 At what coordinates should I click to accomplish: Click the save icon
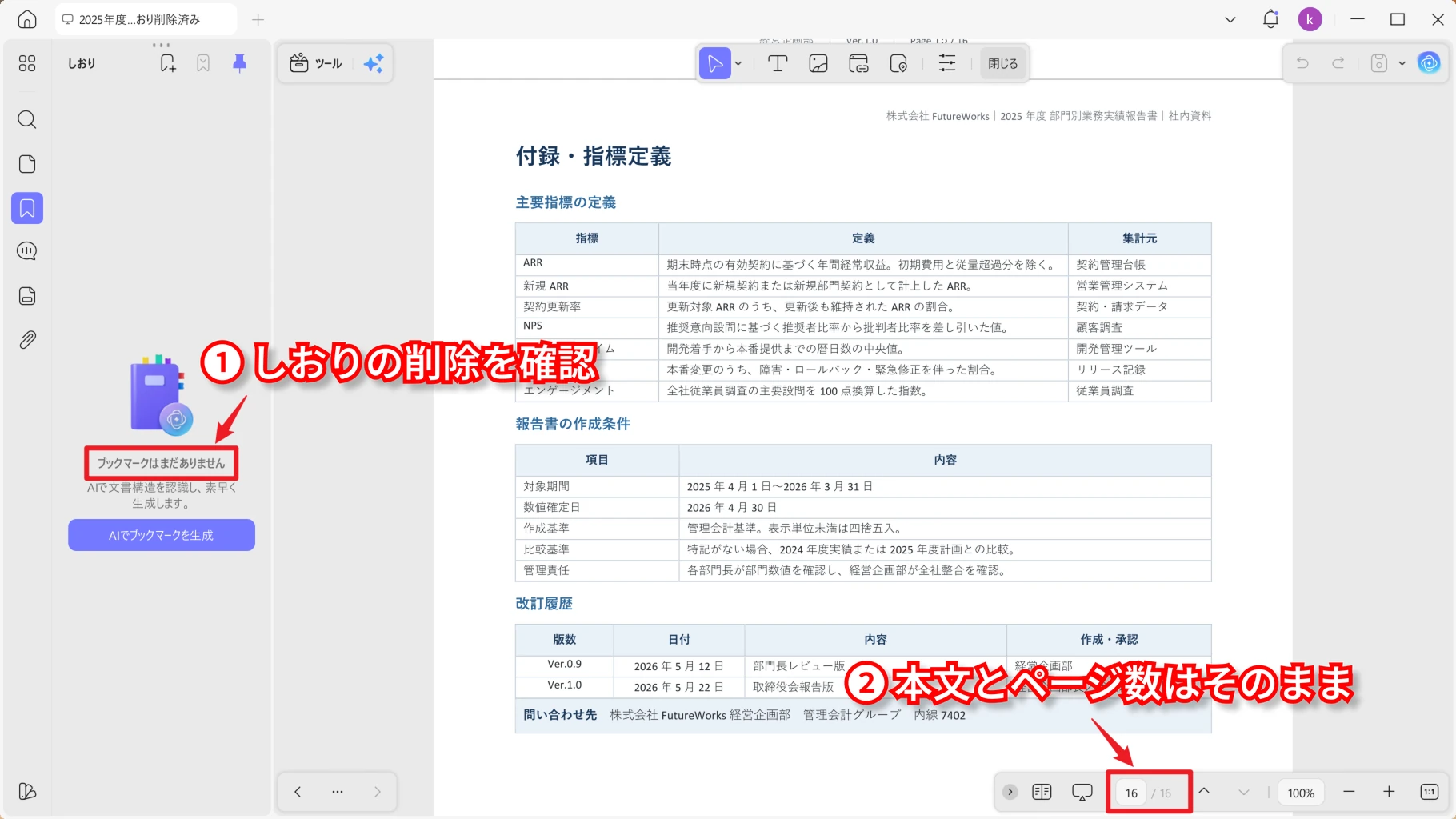pyautogui.click(x=1378, y=63)
